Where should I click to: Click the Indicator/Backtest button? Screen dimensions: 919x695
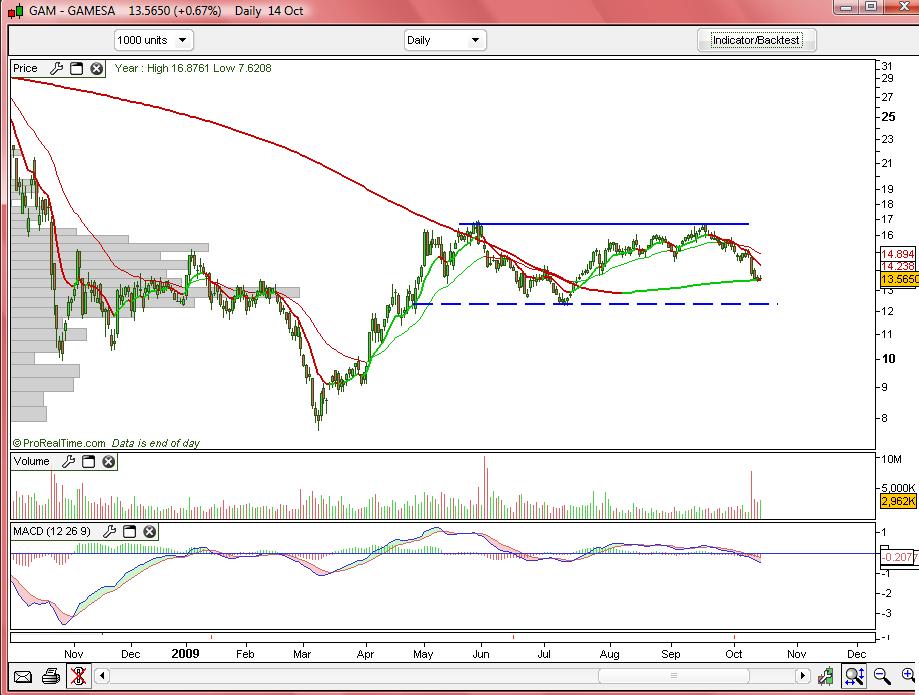click(x=756, y=40)
